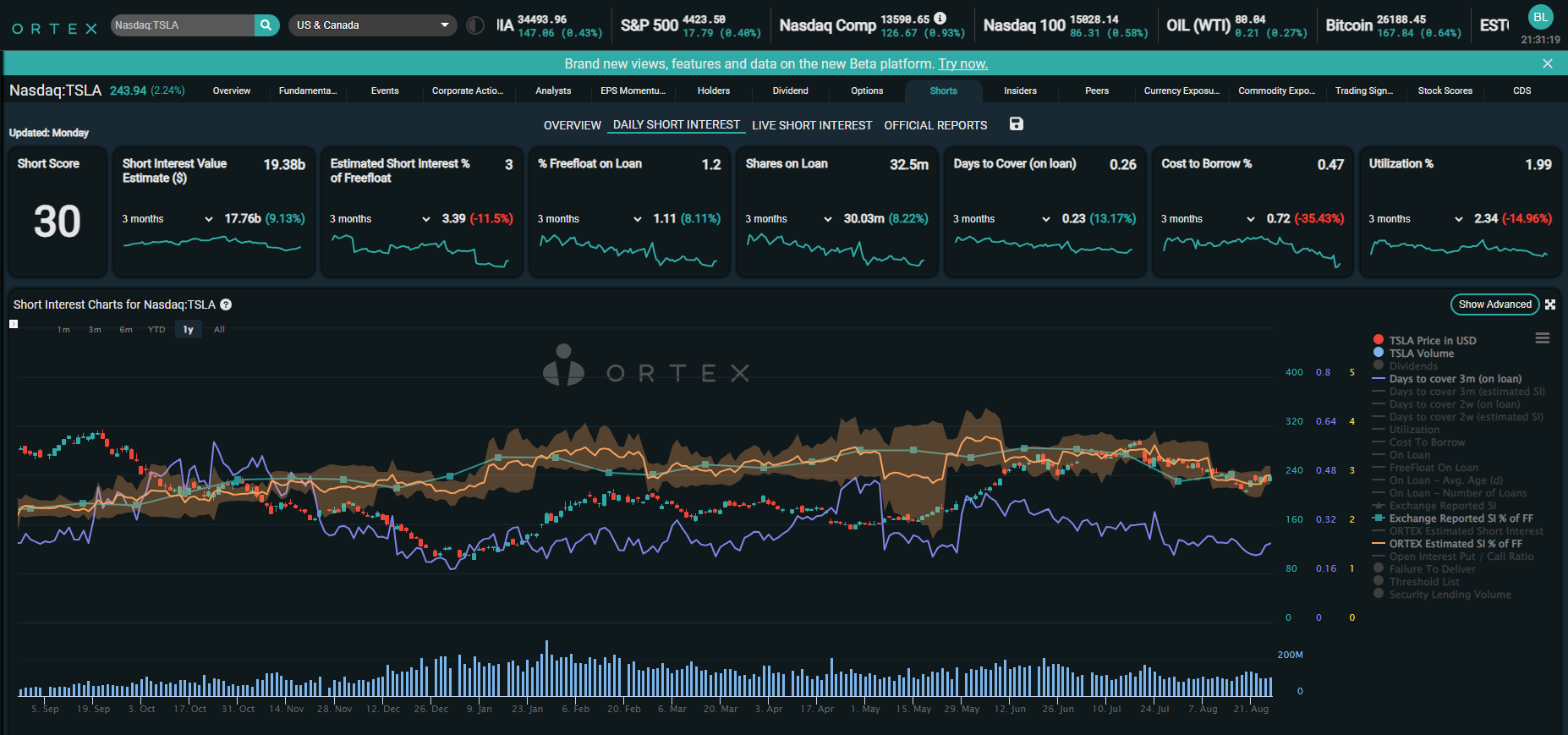The height and width of the screenshot is (735, 1568).
Task: Open Estimated Short Interest % period dropdown
Action: tap(381, 219)
